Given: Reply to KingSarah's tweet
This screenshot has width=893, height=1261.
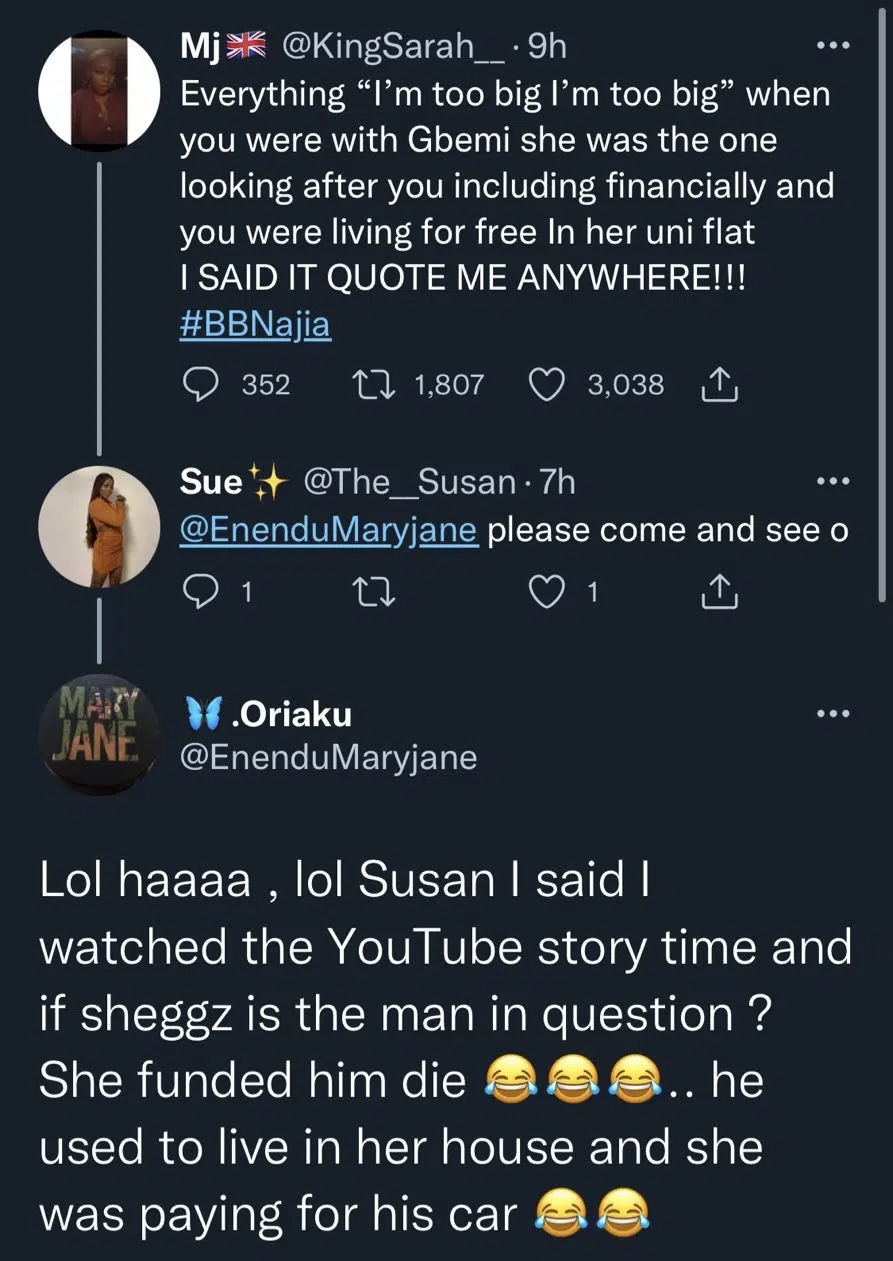Looking at the screenshot, I should pos(203,384).
